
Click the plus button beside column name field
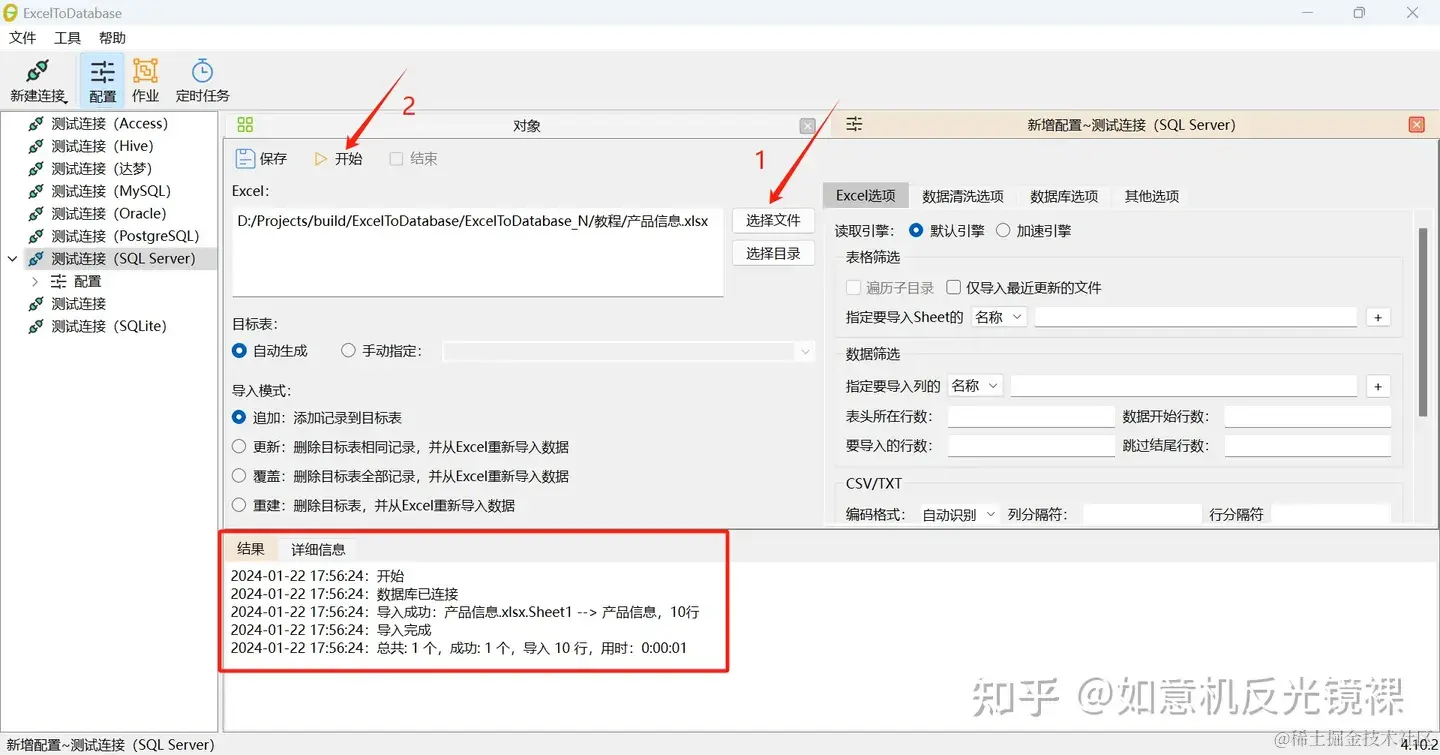[1378, 386]
